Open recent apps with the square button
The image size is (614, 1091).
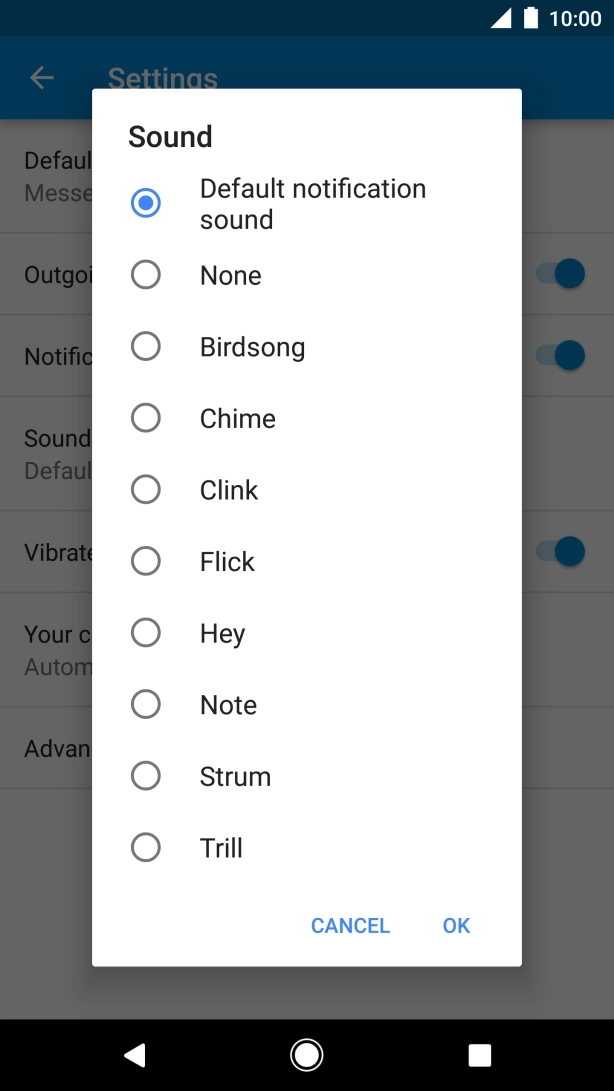click(479, 1054)
